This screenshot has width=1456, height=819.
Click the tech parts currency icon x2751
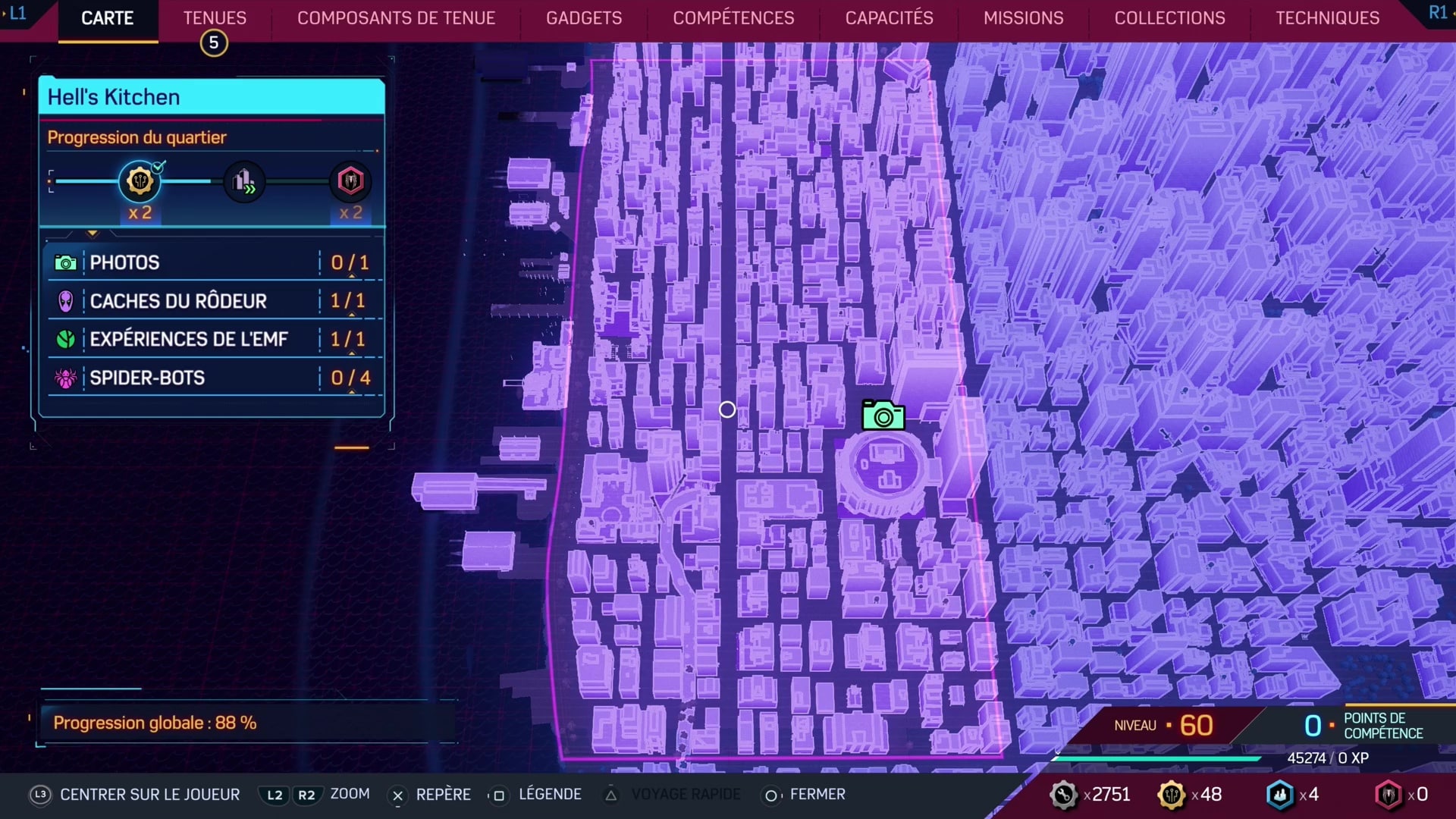coord(1063,795)
